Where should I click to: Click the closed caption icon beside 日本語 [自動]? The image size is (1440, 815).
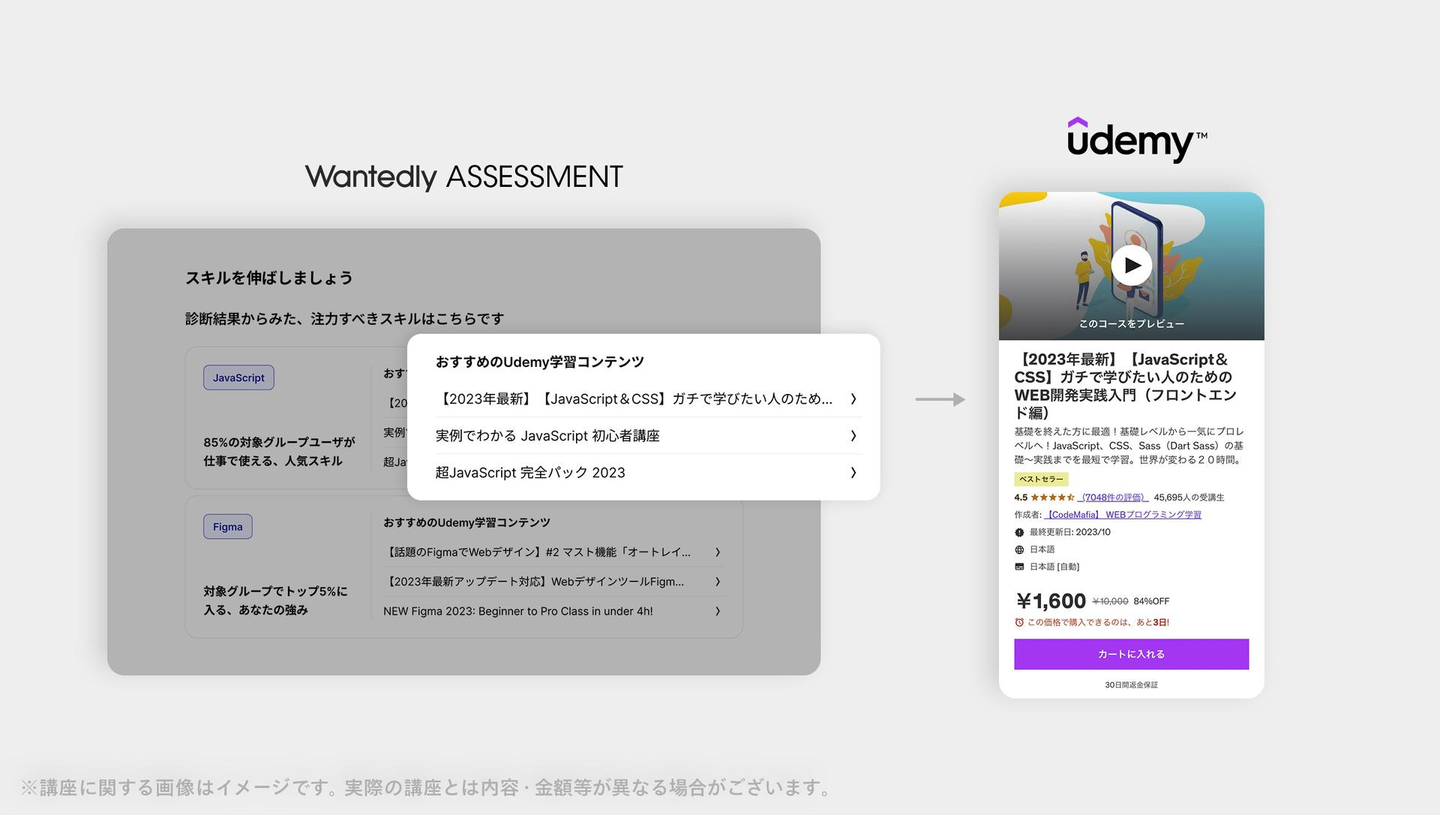point(1019,566)
